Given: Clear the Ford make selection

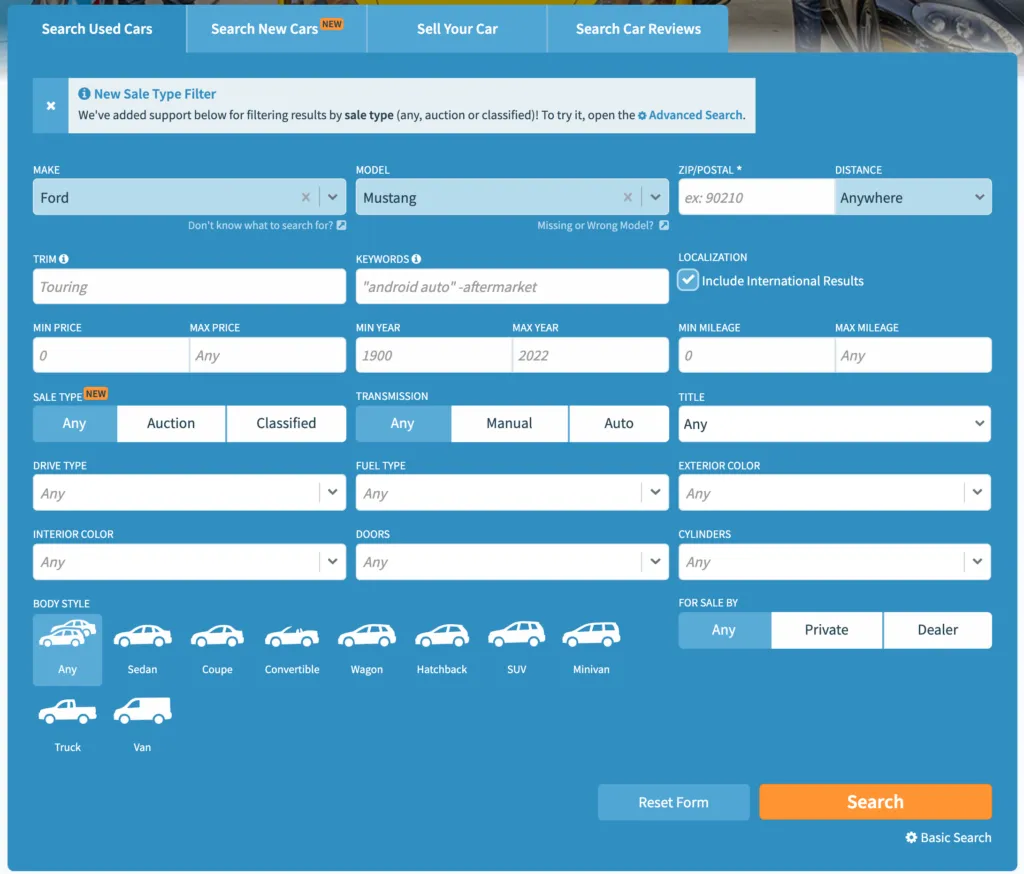Looking at the screenshot, I should (x=306, y=198).
